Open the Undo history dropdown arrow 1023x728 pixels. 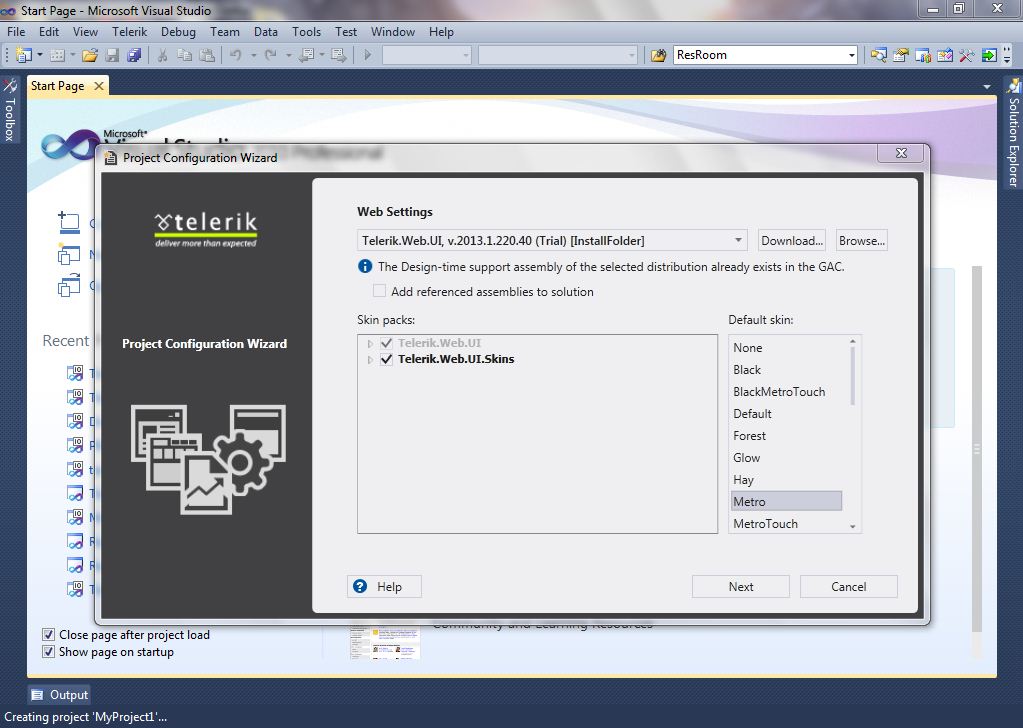253,55
